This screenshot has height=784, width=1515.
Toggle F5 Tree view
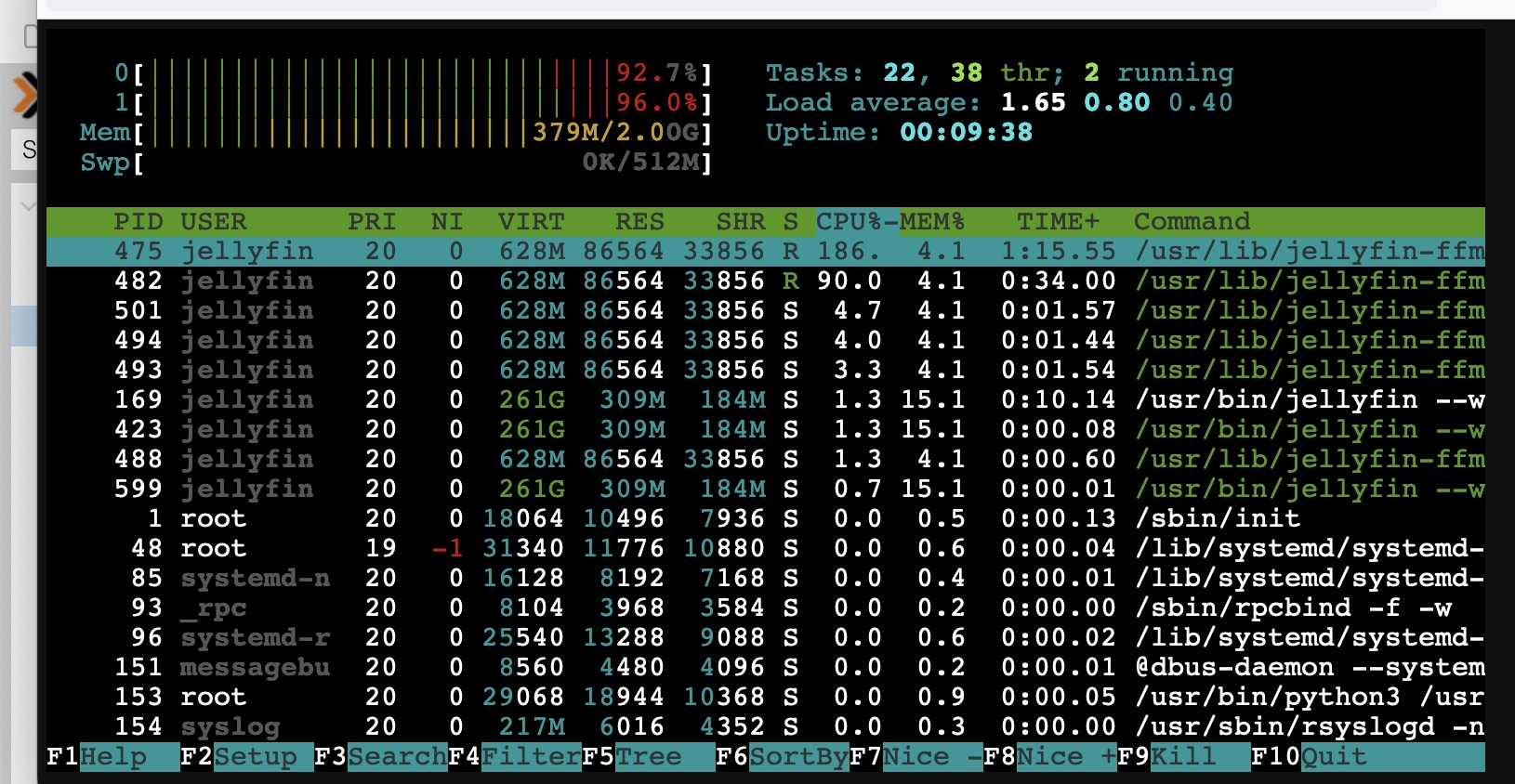coord(648,757)
